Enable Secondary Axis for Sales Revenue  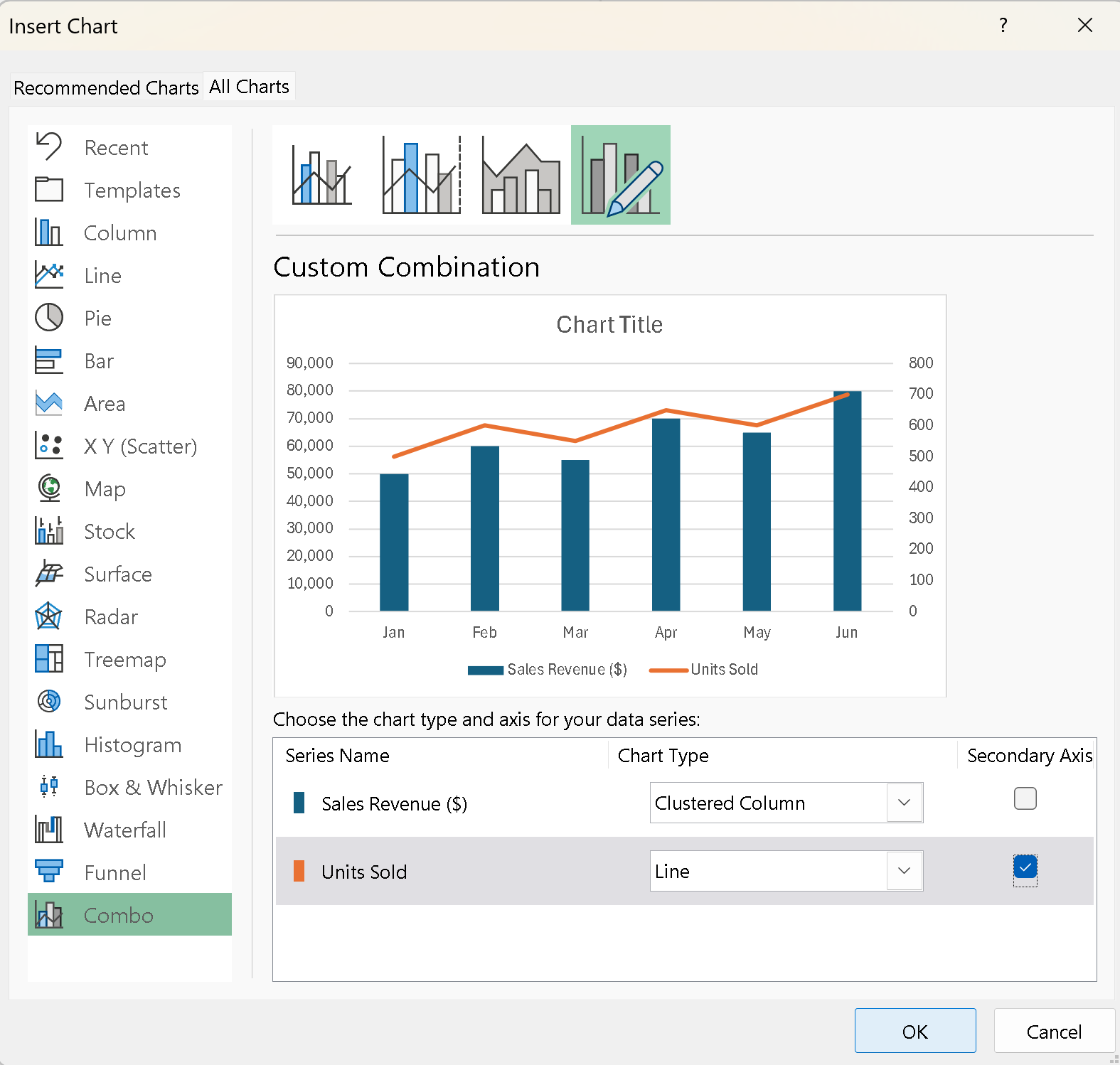click(1025, 799)
